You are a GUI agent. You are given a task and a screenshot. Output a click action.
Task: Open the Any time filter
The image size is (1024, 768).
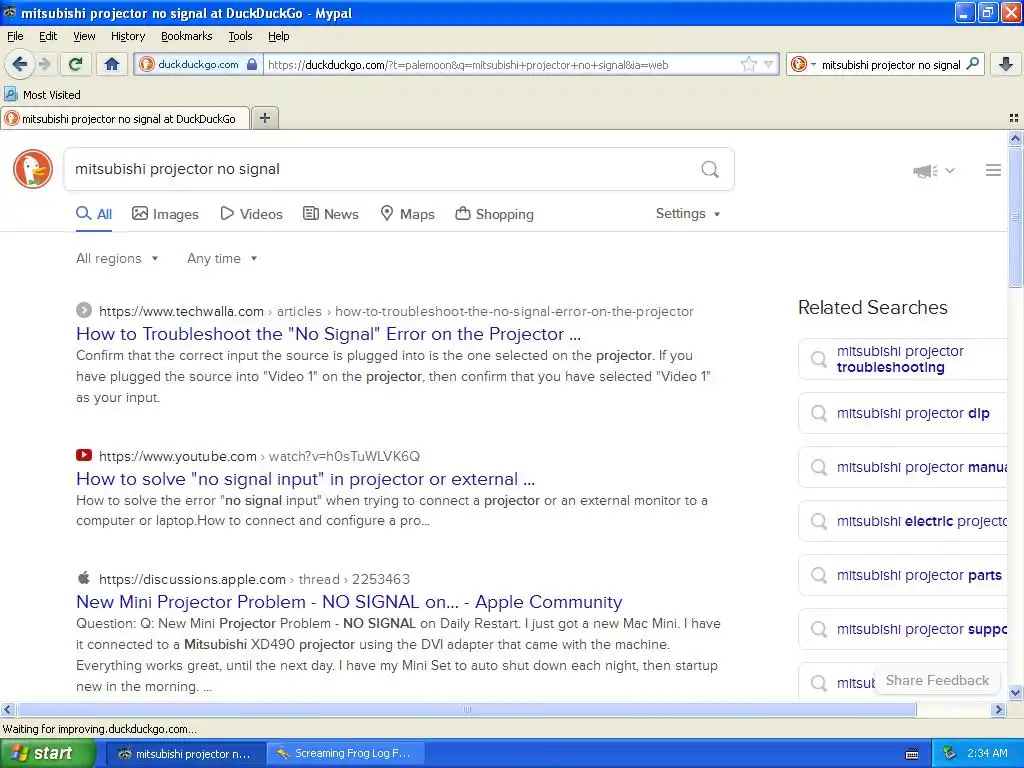222,259
